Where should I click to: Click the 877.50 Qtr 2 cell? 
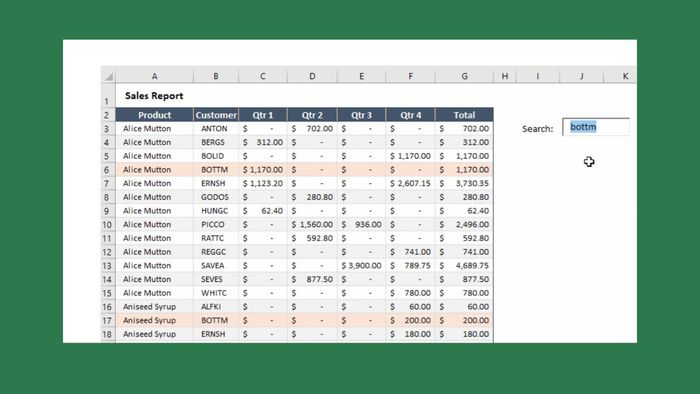click(312, 279)
